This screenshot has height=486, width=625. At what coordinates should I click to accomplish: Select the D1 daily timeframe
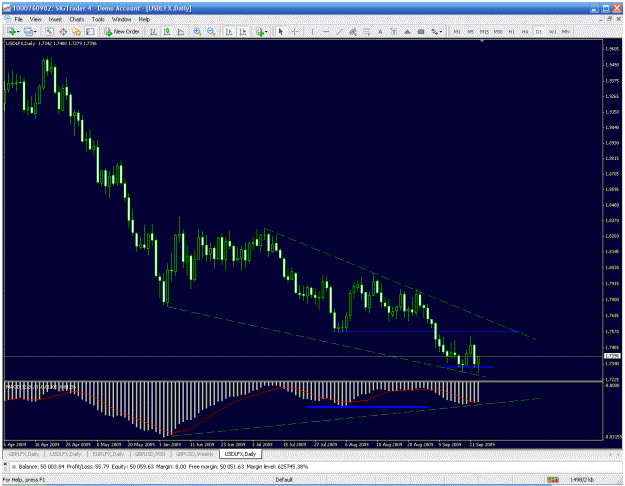(539, 31)
